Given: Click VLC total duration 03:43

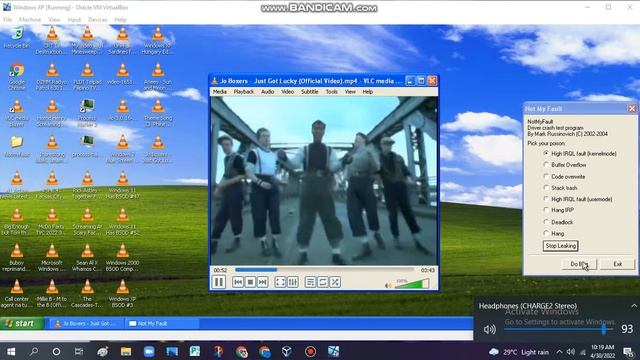Looking at the screenshot, I should [427, 270].
